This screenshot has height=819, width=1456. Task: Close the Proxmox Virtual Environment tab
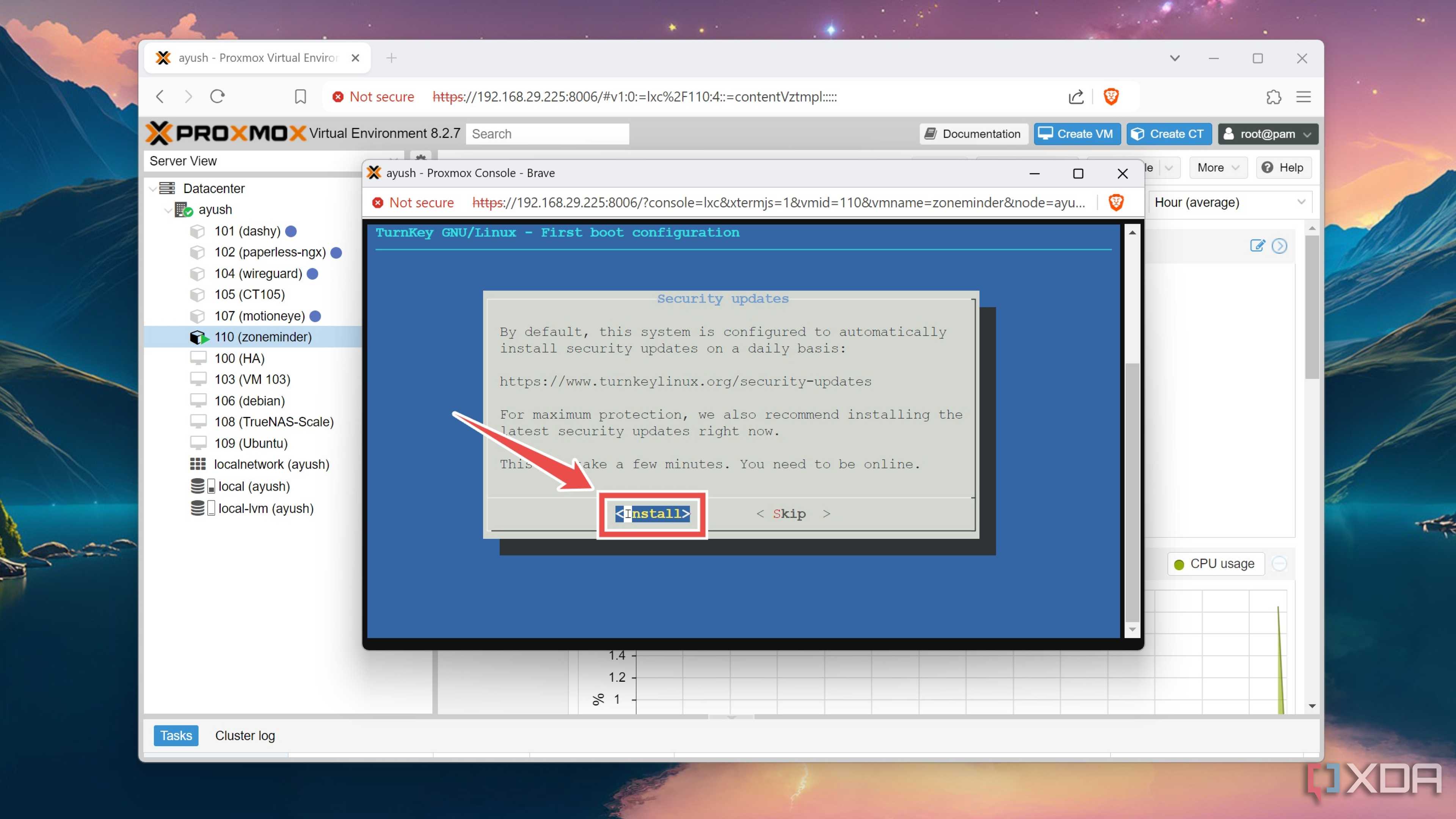click(x=355, y=58)
